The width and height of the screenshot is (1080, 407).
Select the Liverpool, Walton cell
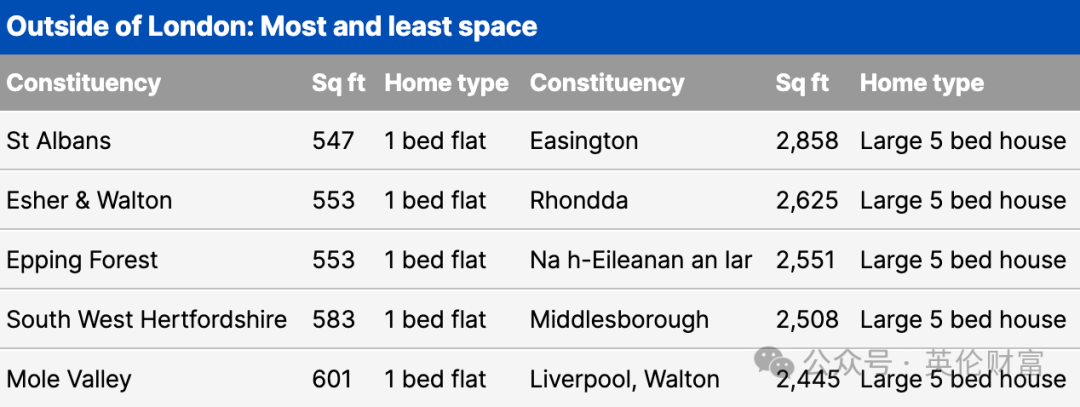point(625,379)
